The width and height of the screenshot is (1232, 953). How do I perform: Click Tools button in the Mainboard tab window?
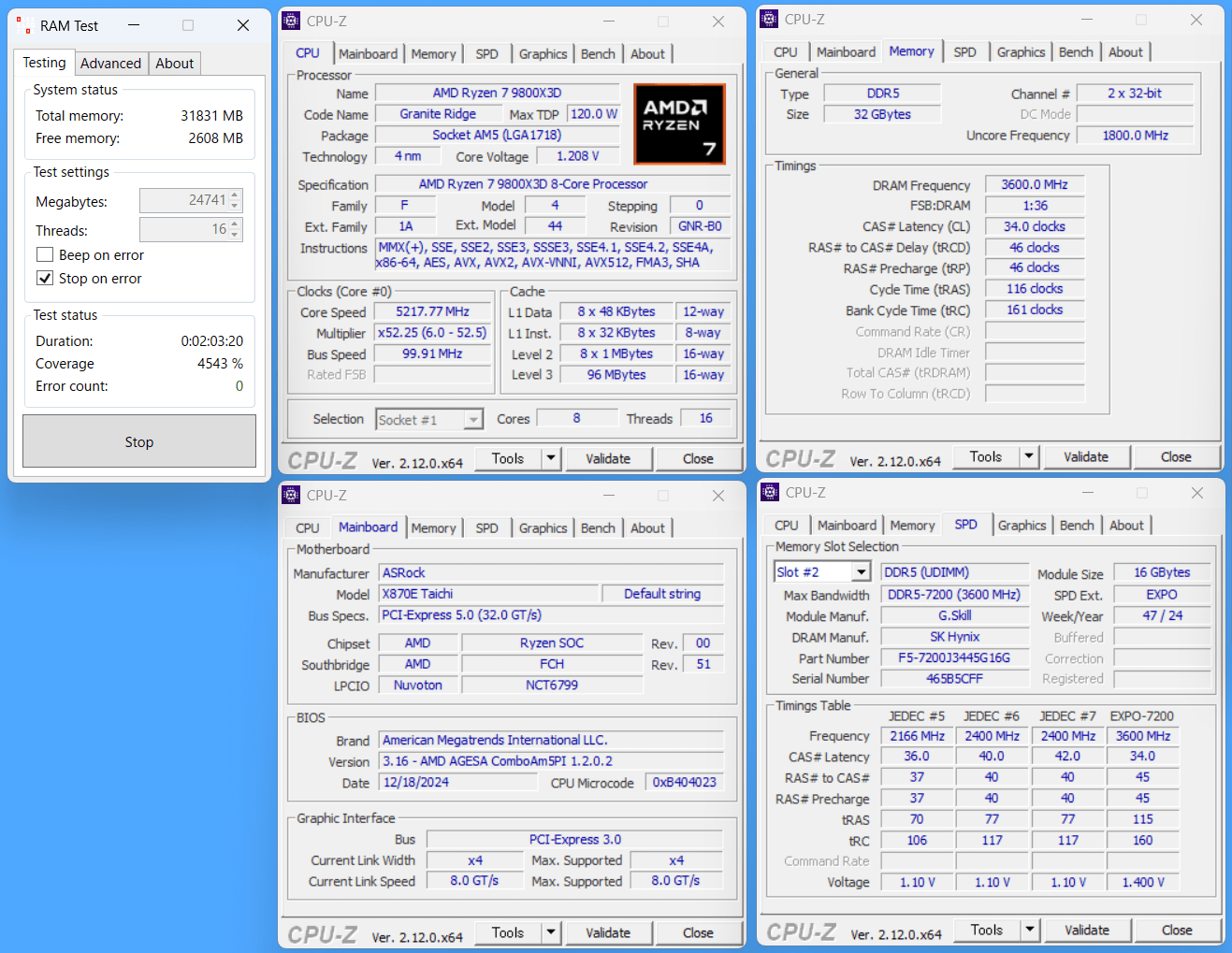pos(508,932)
